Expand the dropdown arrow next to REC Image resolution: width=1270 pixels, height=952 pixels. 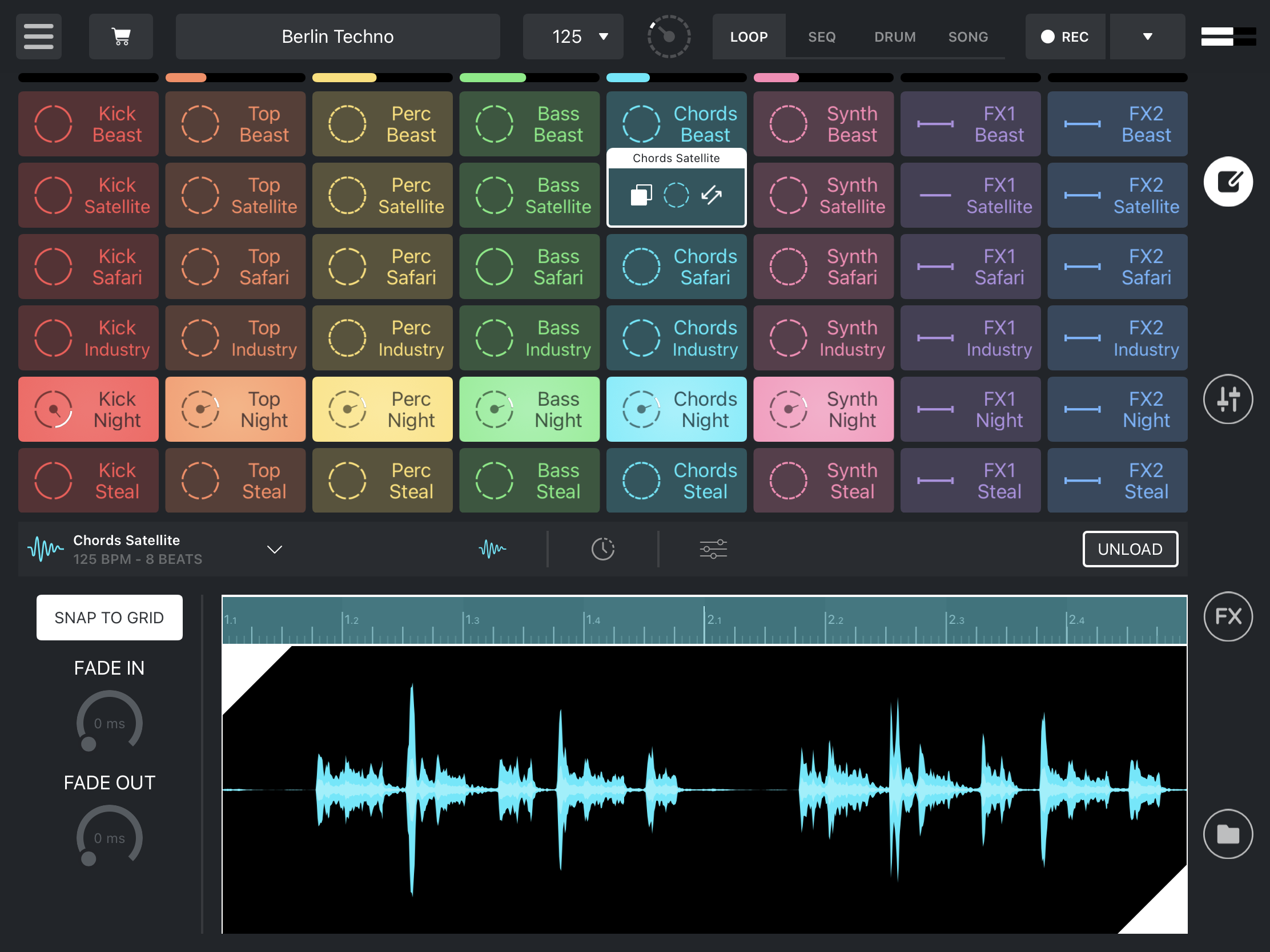[1147, 37]
